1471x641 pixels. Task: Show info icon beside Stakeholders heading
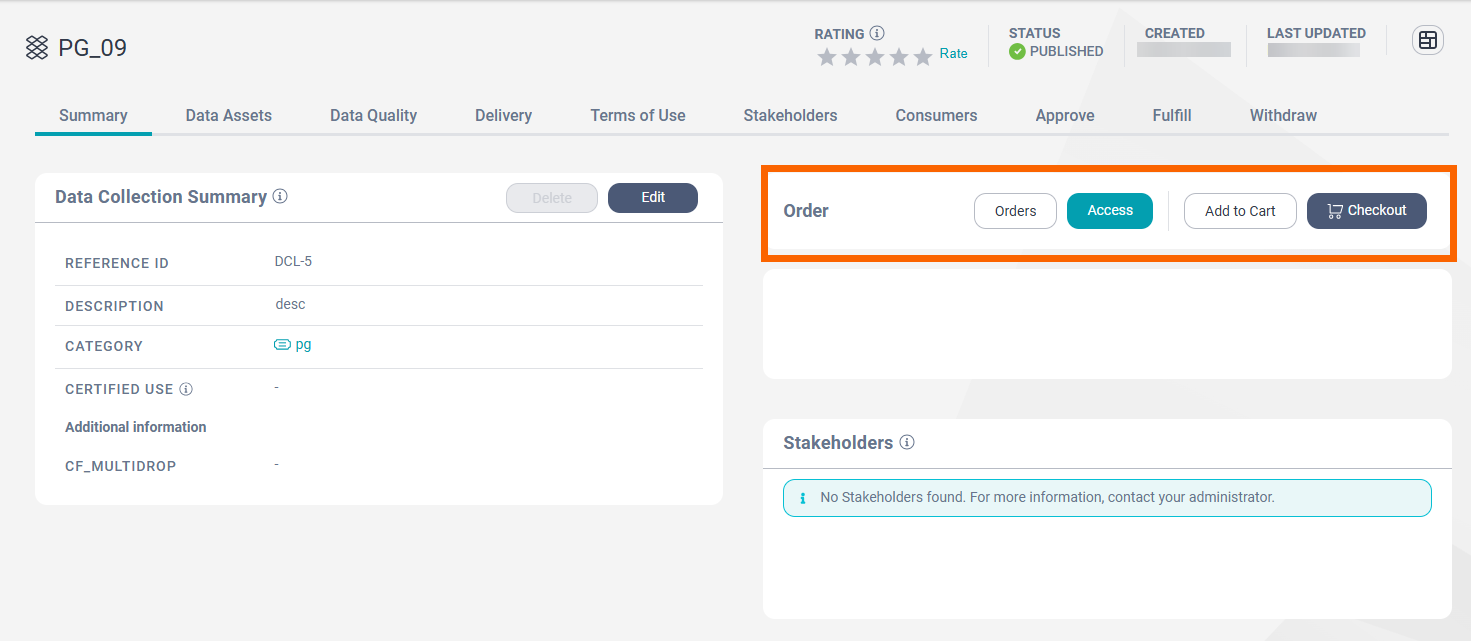(907, 442)
